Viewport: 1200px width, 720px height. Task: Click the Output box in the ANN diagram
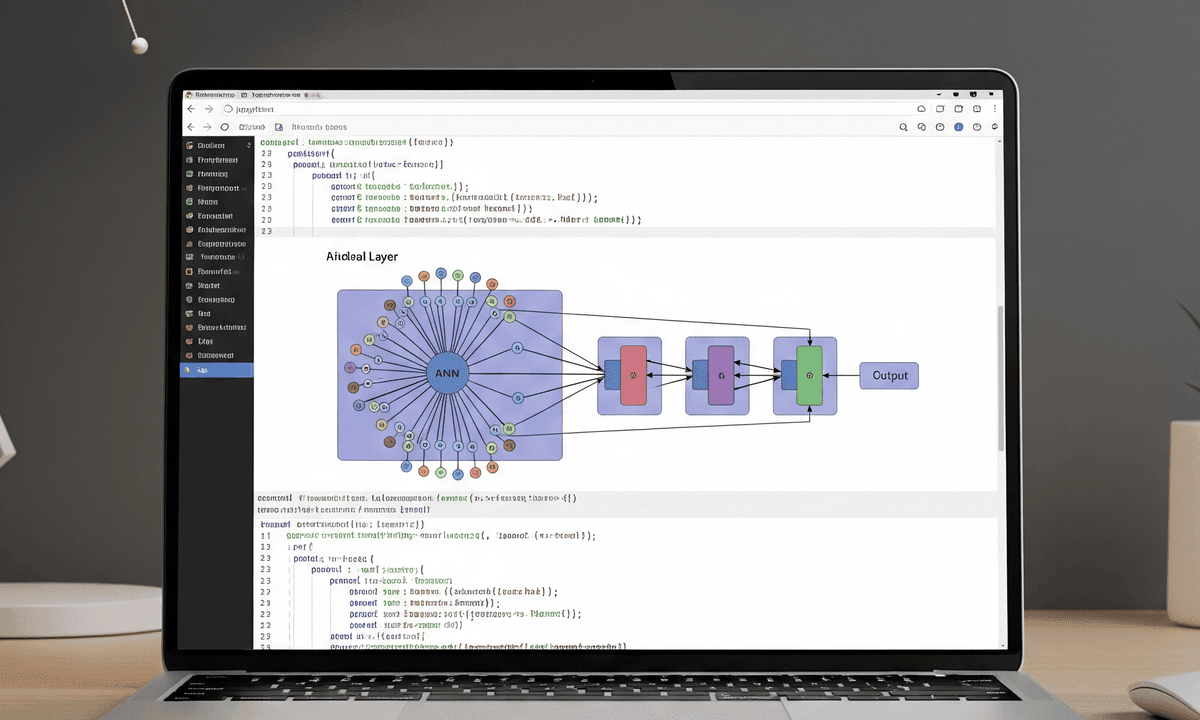pos(888,375)
